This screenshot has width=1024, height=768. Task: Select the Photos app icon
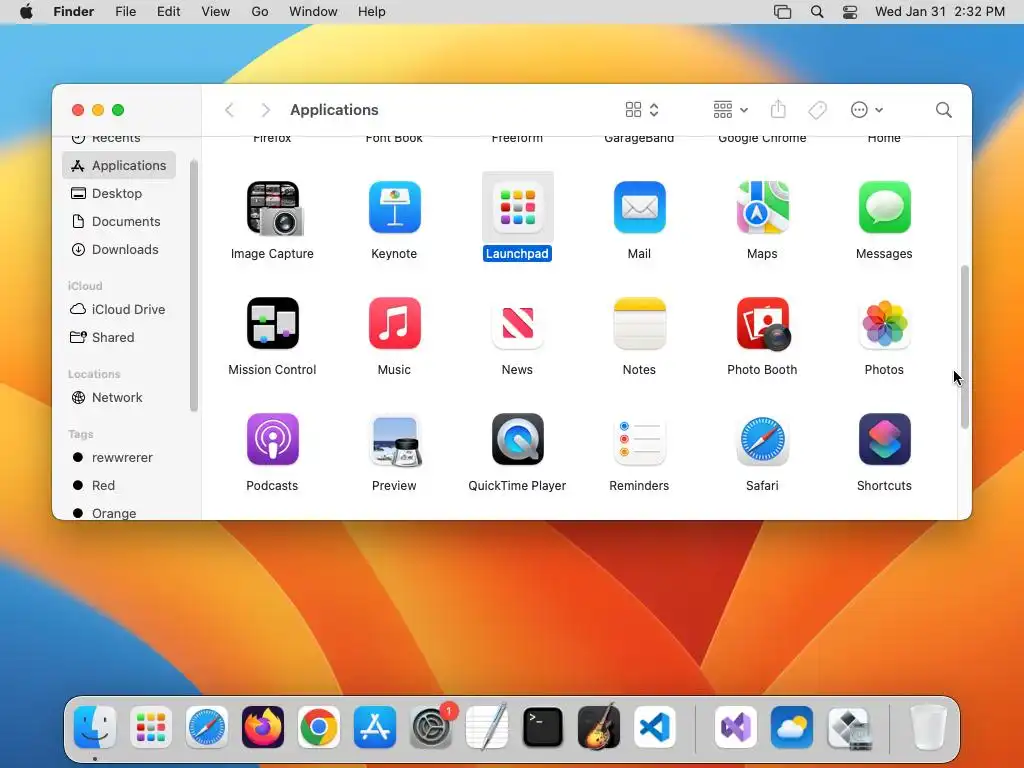884,323
